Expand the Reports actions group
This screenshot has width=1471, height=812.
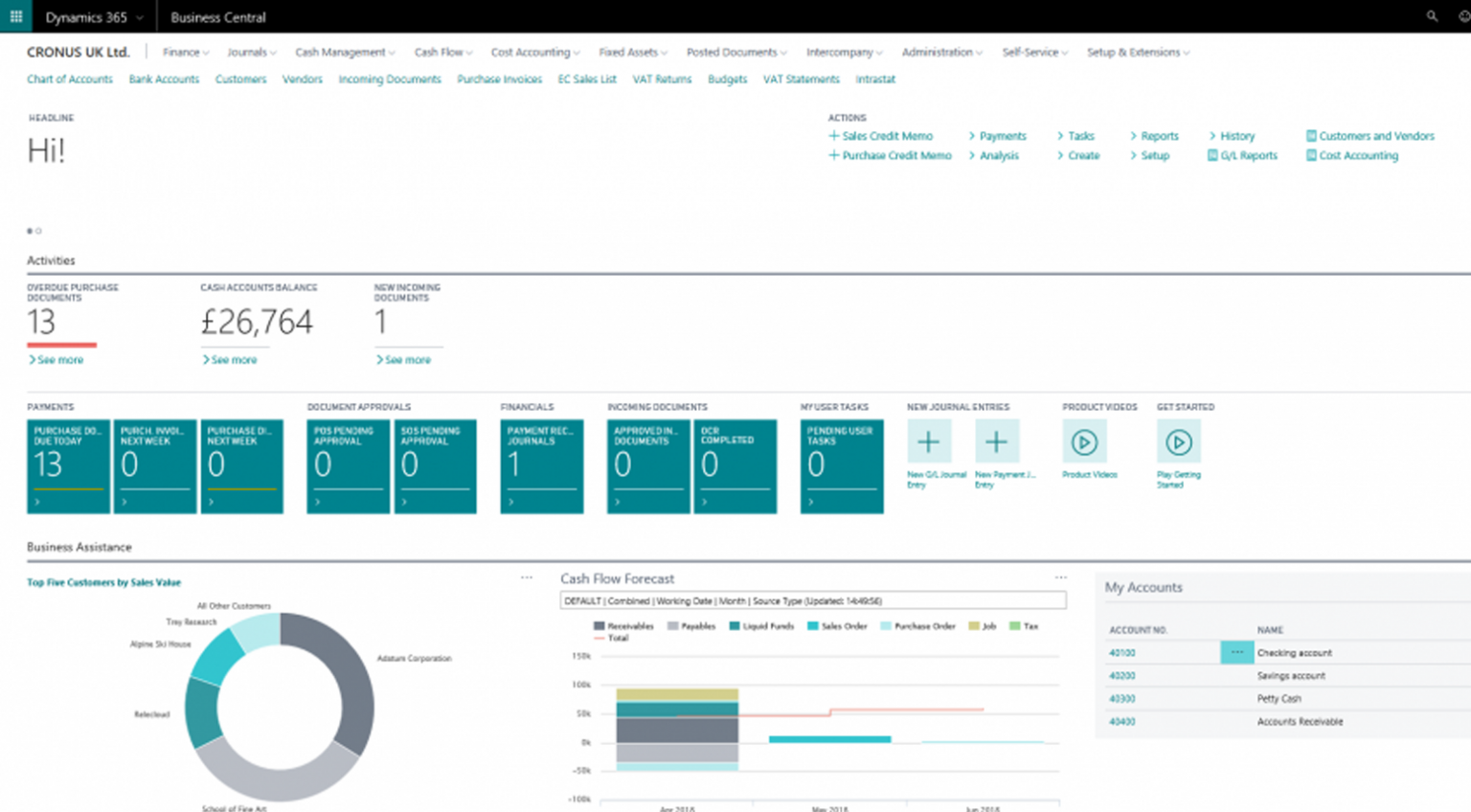point(1154,136)
